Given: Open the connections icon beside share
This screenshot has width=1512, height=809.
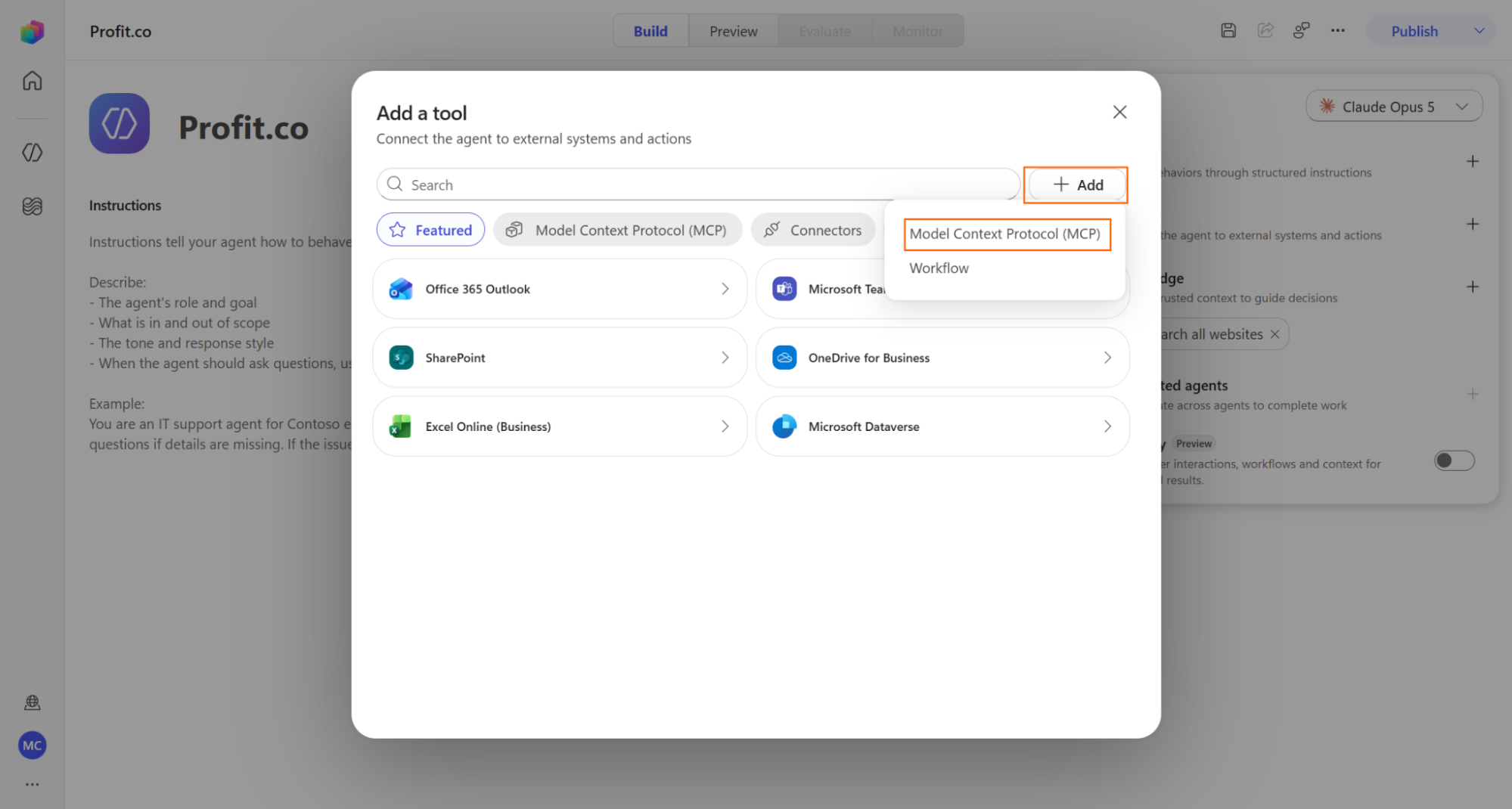Looking at the screenshot, I should [1302, 31].
